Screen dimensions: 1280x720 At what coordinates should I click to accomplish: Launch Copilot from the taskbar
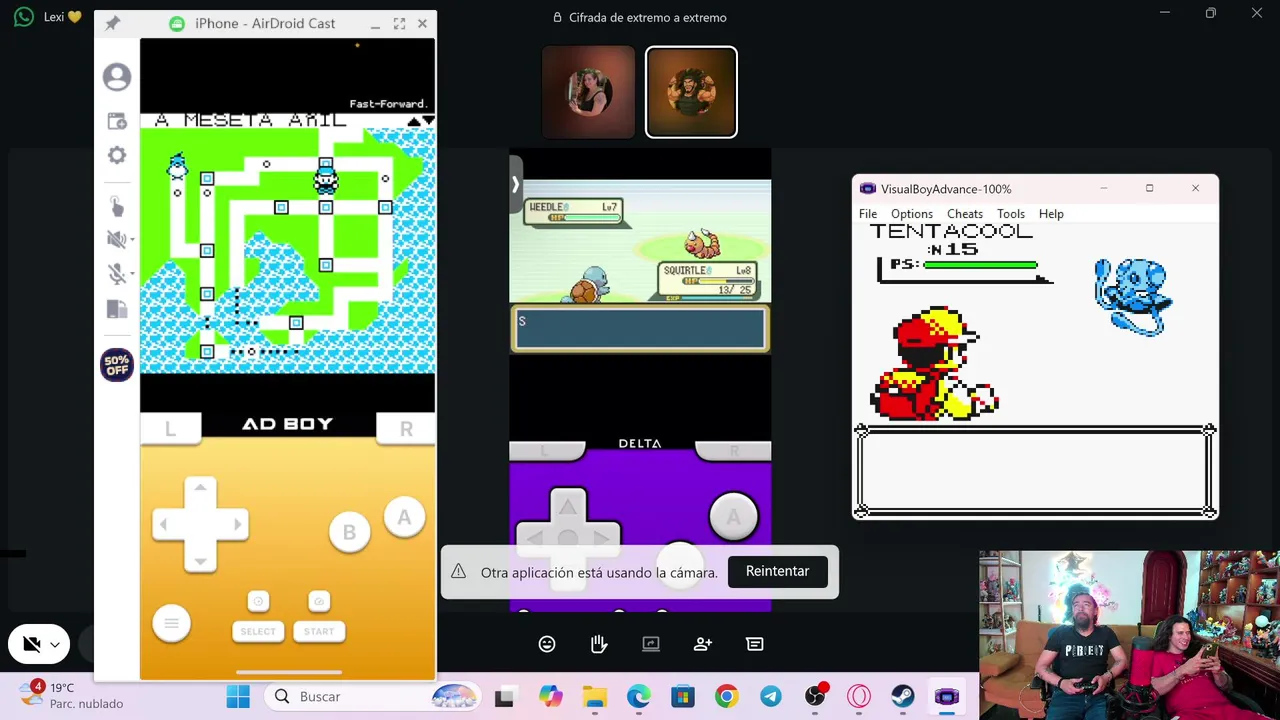click(x=550, y=697)
